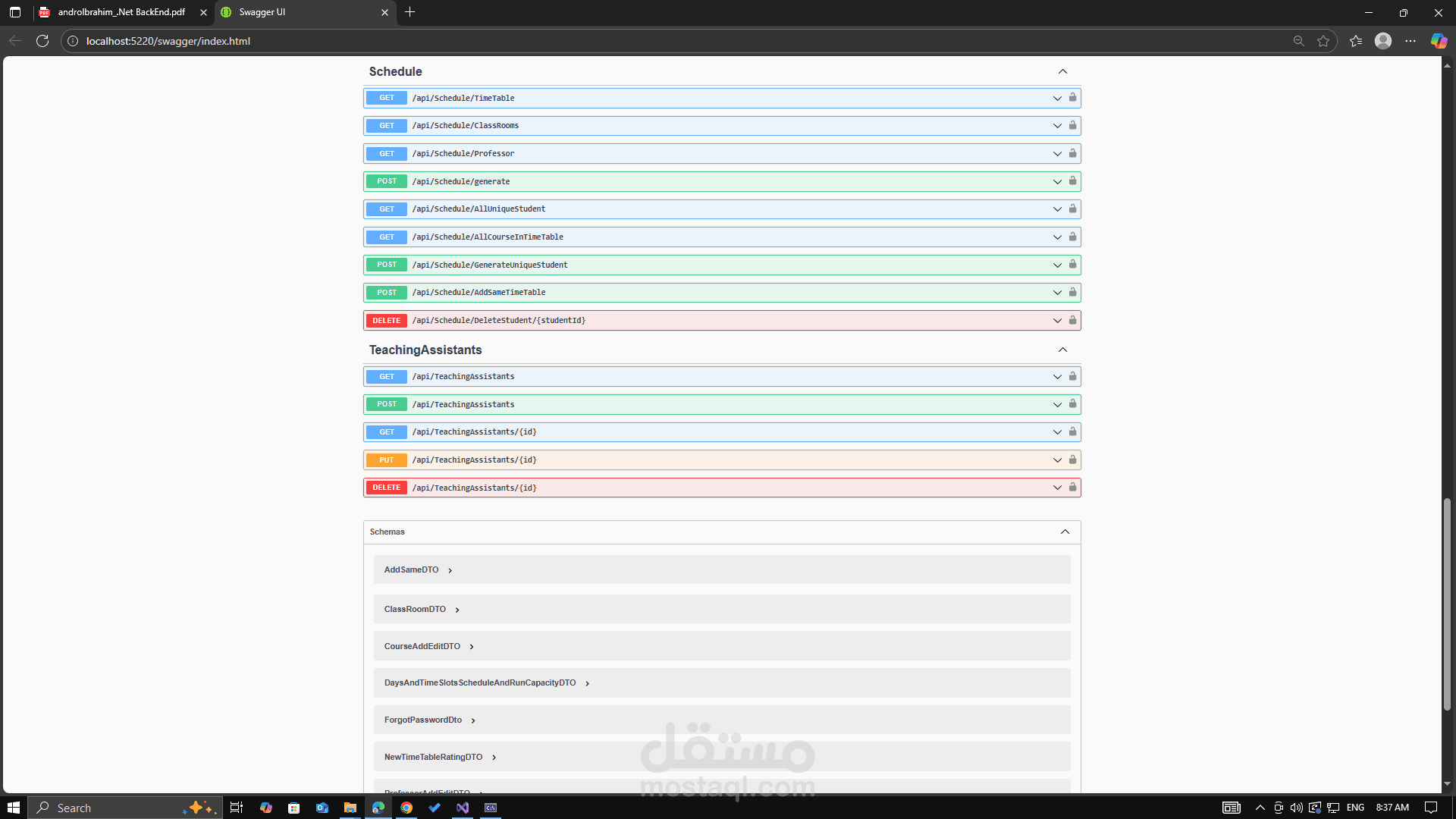Collapse the TeachingAssistants section
Screen dimensions: 1456x819
click(1062, 350)
